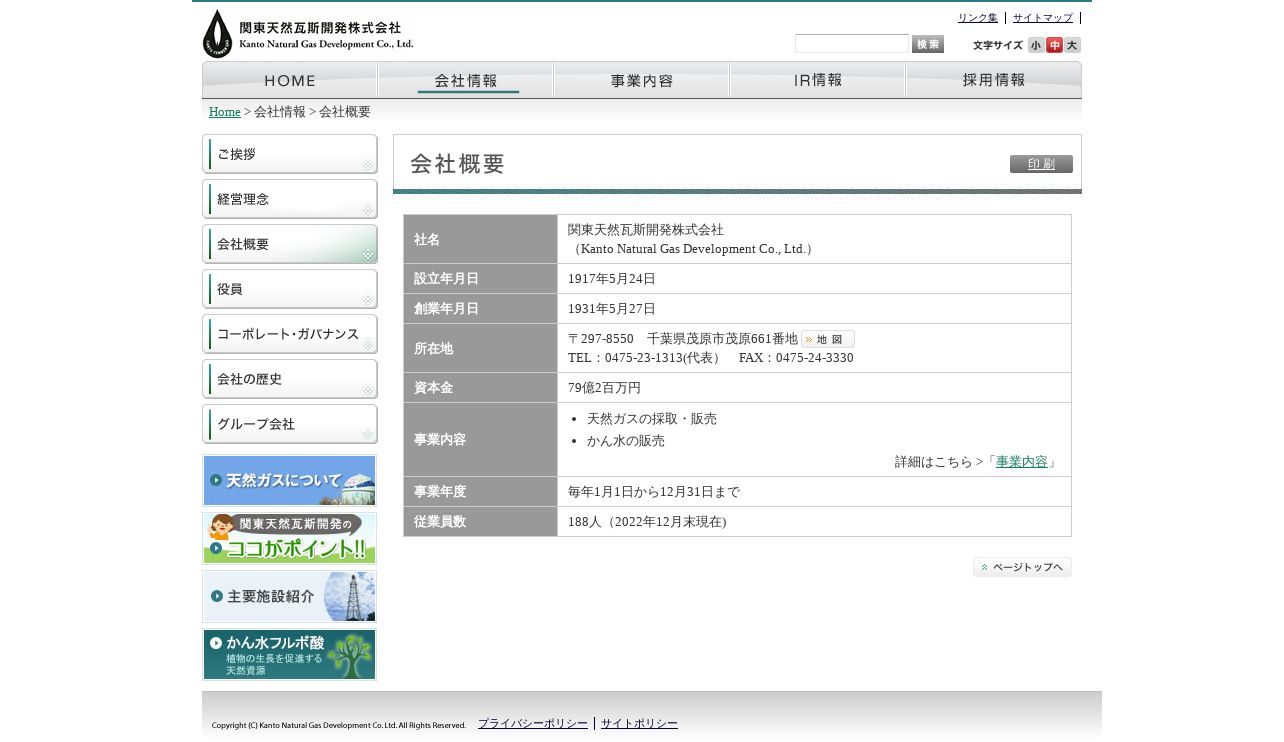Click the 会社概要 page heading
The width and height of the screenshot is (1284, 742).
pyautogui.click(x=458, y=164)
